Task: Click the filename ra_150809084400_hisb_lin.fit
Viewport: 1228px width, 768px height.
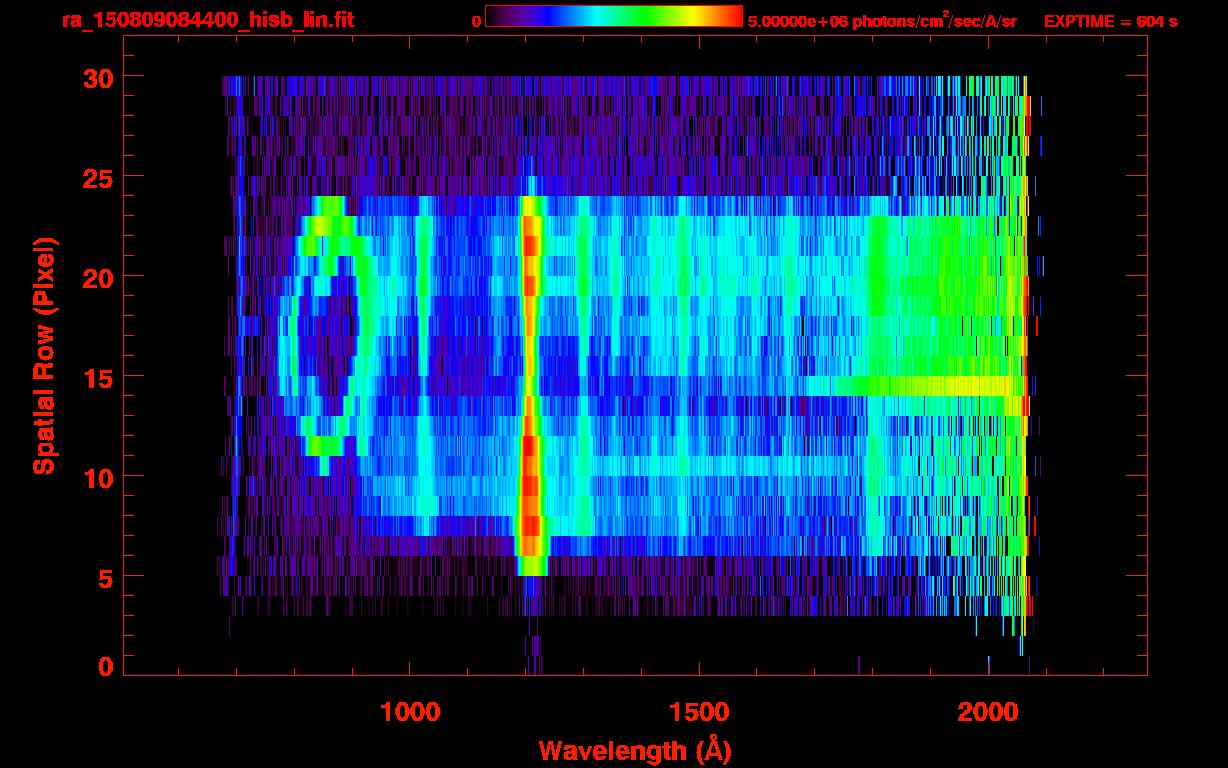Action: tap(206, 20)
